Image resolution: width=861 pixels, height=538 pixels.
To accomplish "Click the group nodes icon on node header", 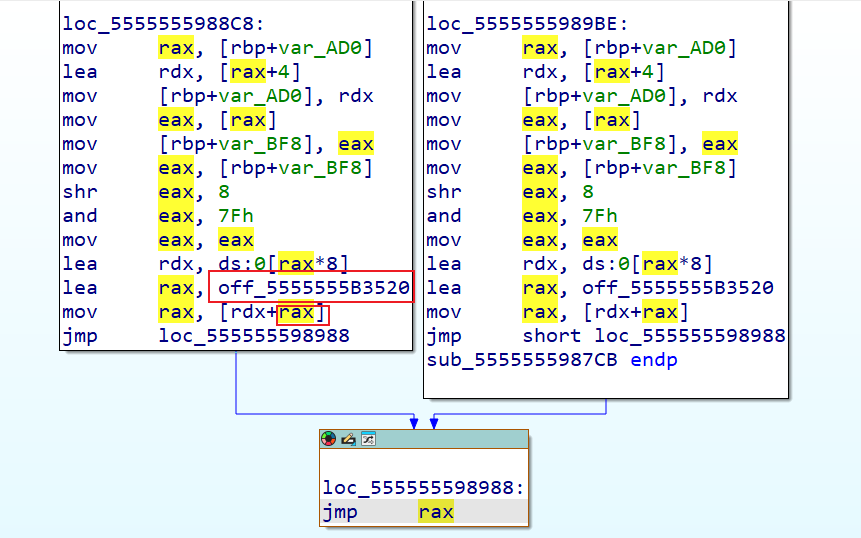I will click(x=367, y=439).
